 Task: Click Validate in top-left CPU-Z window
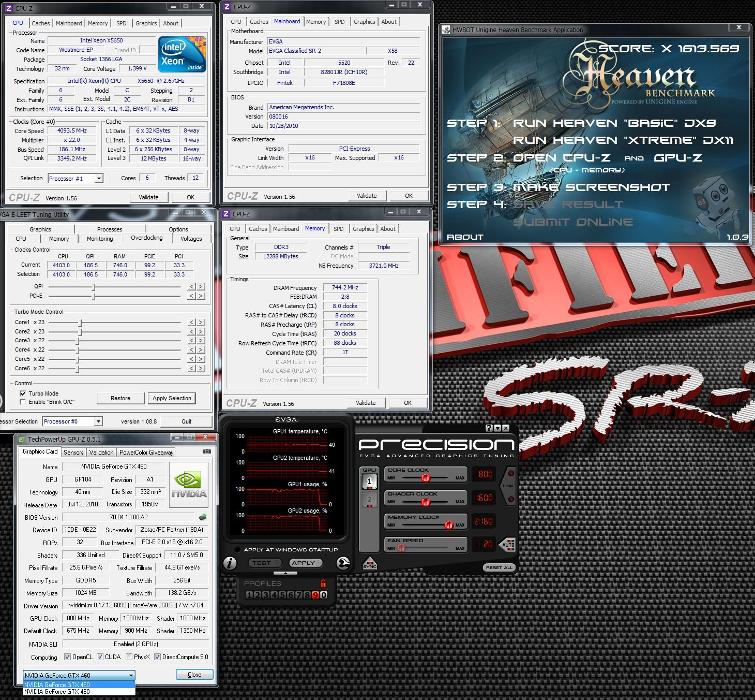point(148,196)
